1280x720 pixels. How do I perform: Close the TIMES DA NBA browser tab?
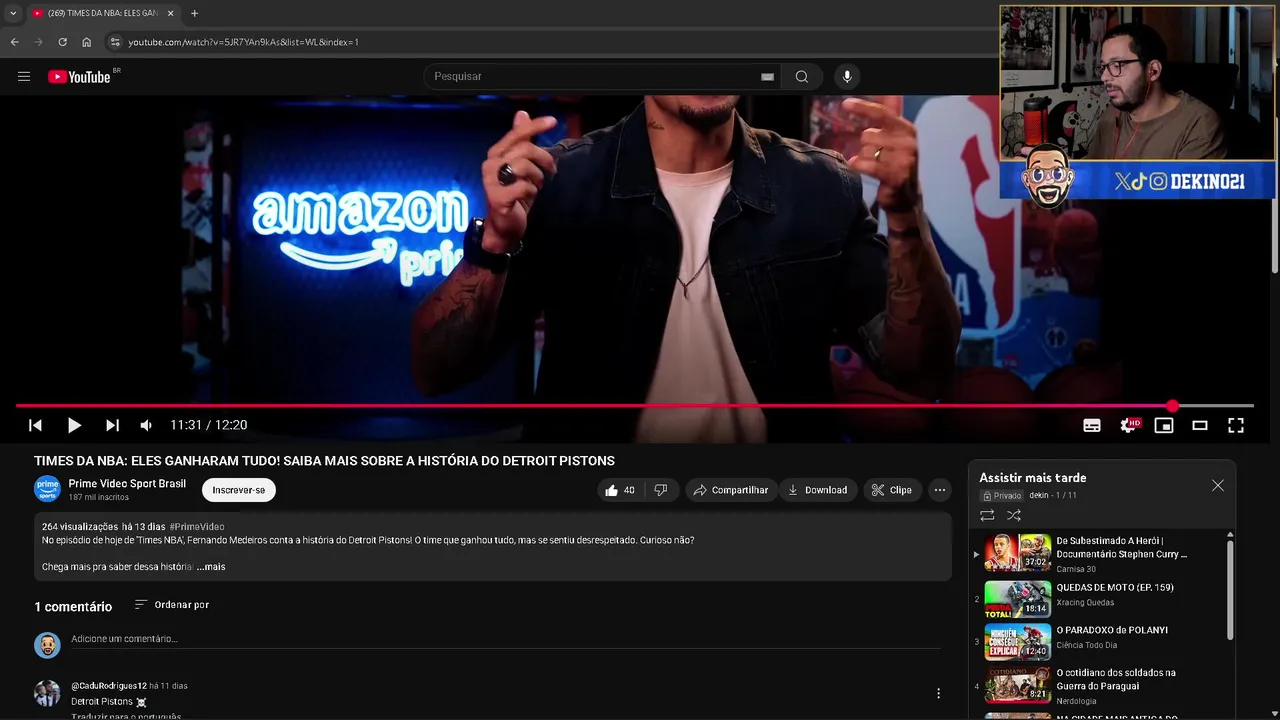170,13
